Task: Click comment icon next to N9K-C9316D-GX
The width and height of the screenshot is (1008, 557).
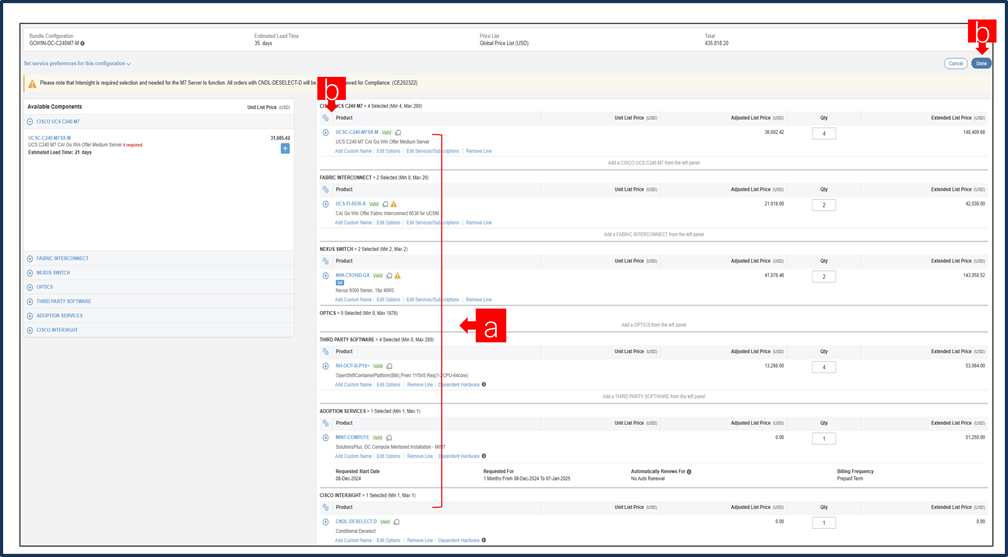Action: pyautogui.click(x=389, y=275)
